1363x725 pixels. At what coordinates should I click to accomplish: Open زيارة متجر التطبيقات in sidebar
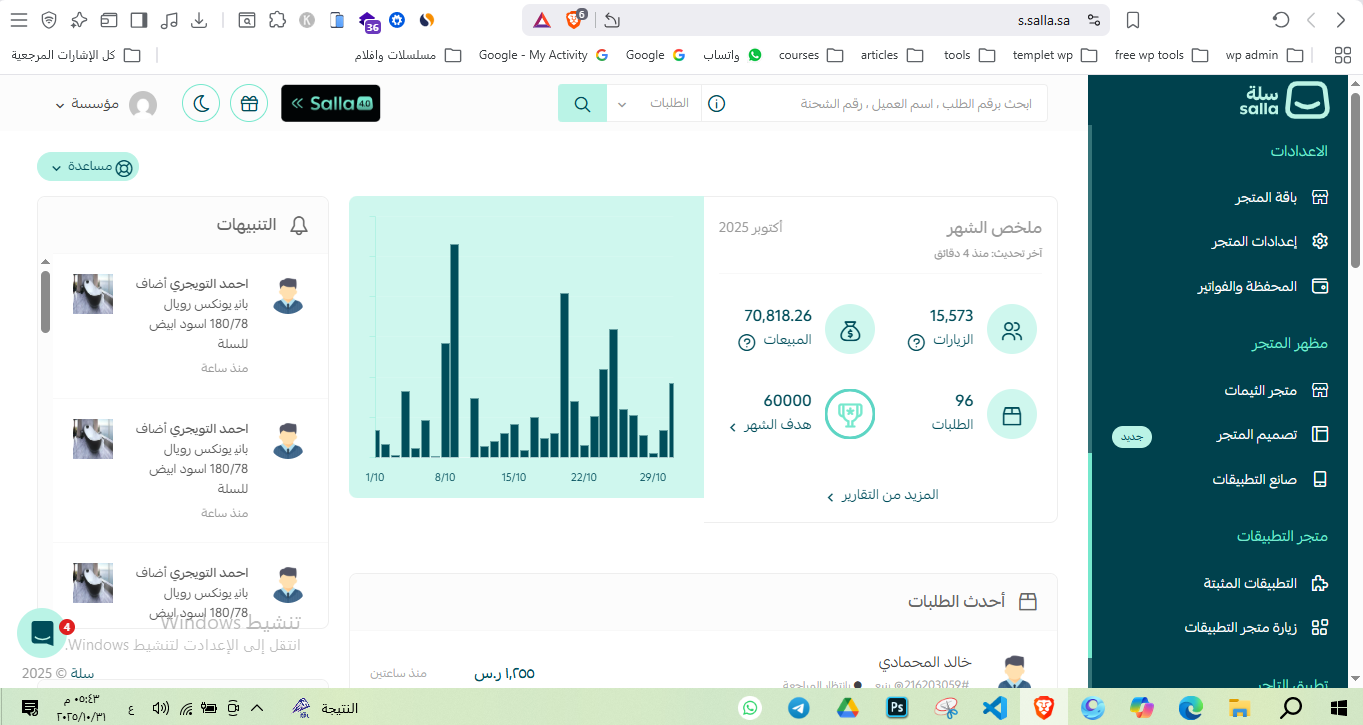[x=1256, y=627]
